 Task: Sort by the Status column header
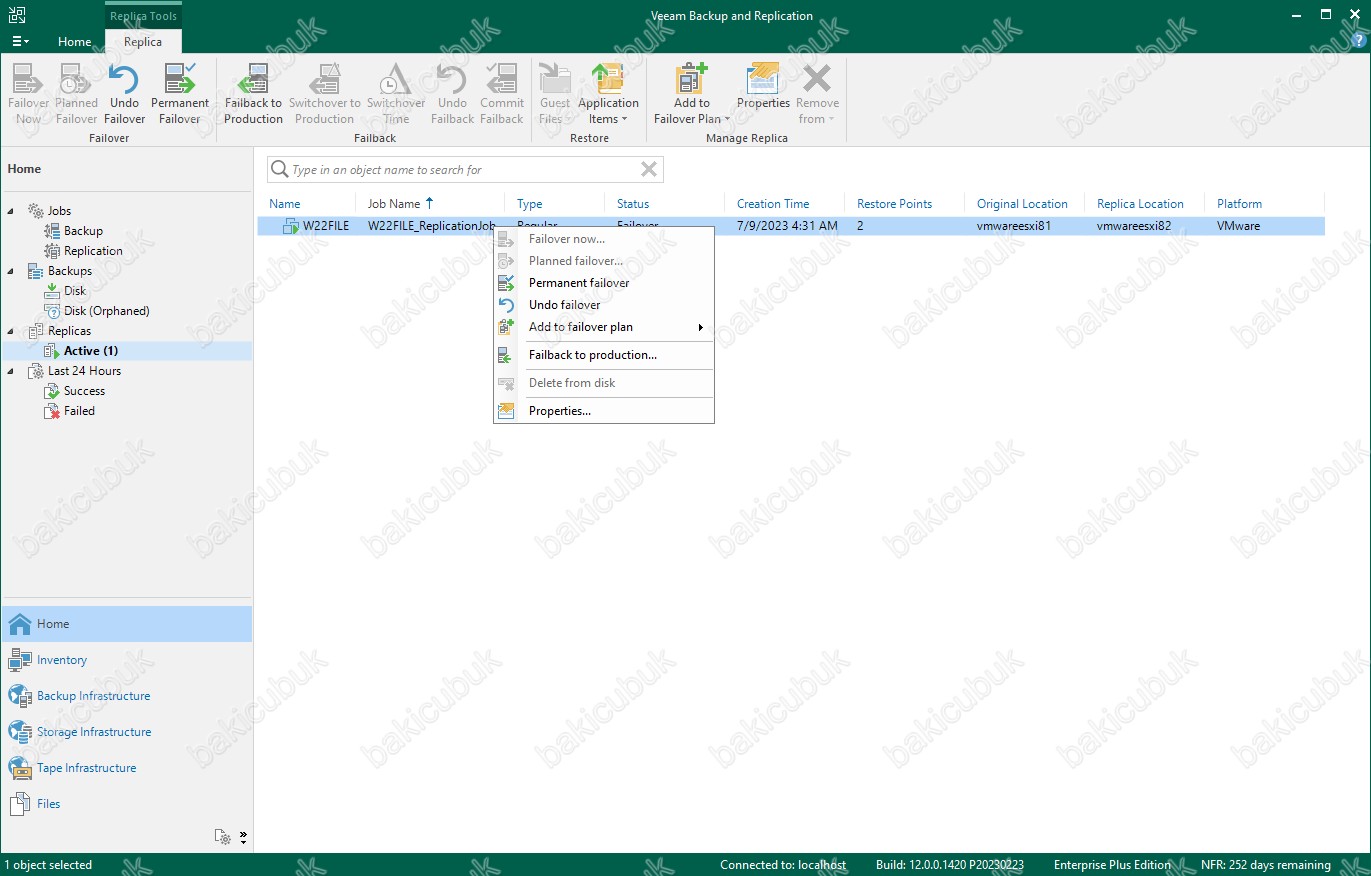[633, 204]
